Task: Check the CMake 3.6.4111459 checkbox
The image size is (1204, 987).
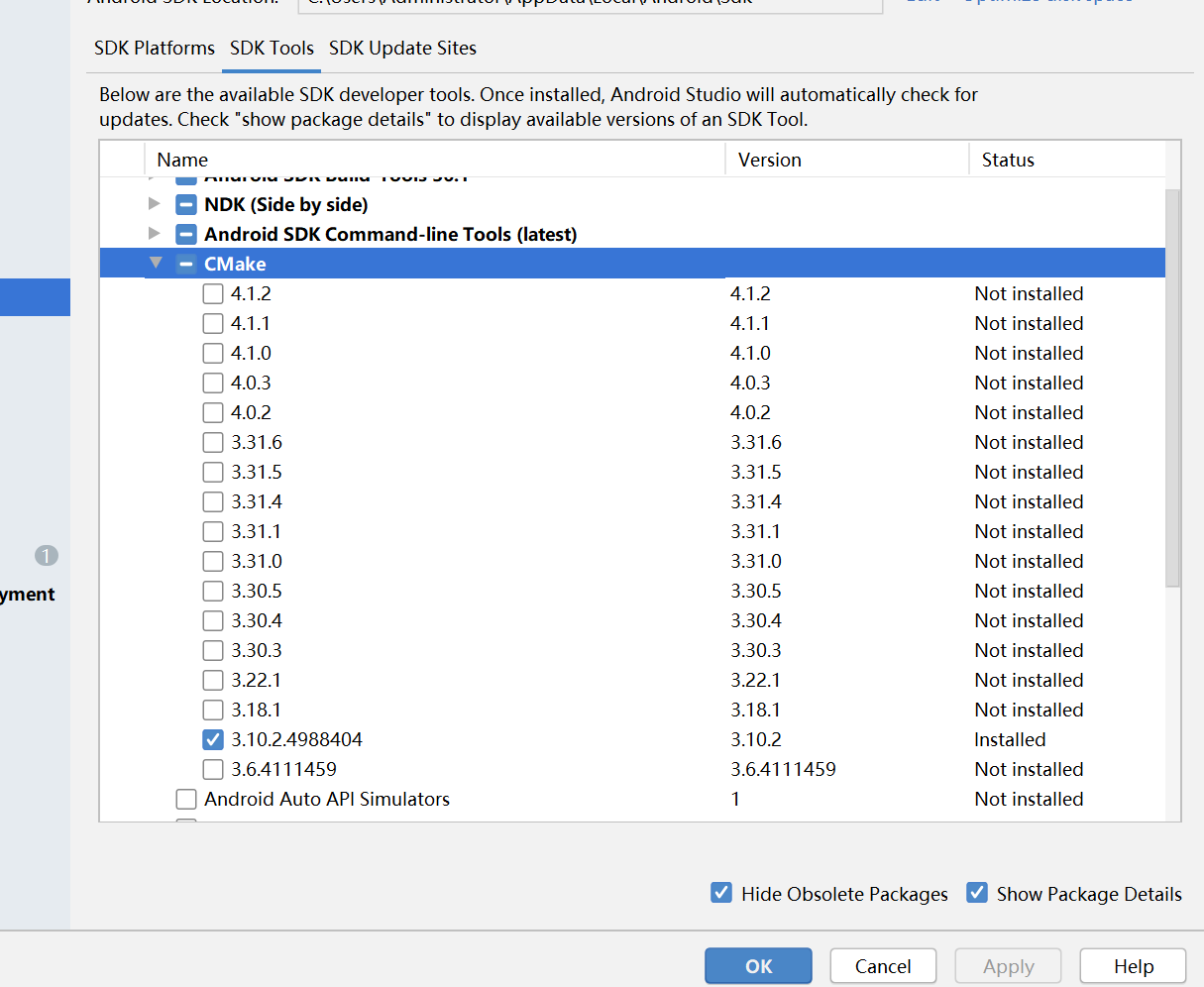Action: coord(213,770)
